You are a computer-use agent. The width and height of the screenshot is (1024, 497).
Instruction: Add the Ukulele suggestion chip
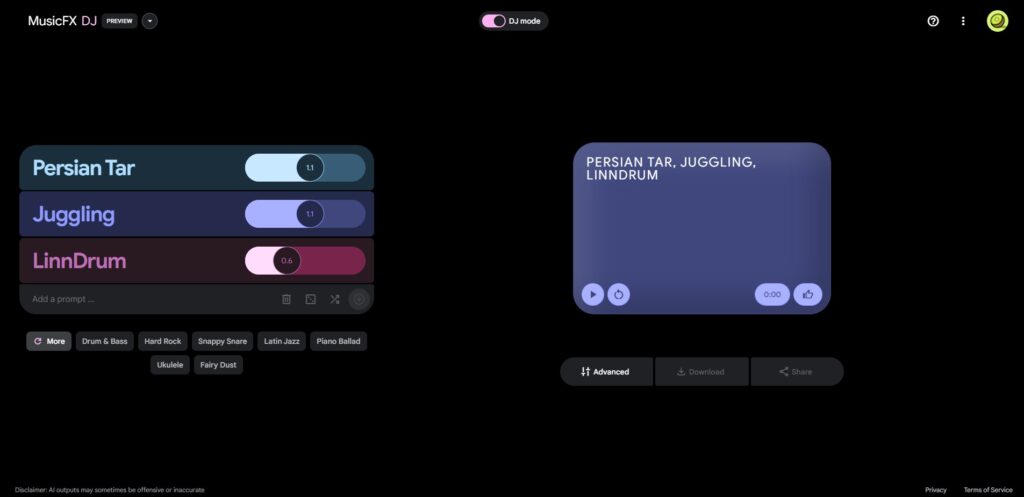[170, 365]
